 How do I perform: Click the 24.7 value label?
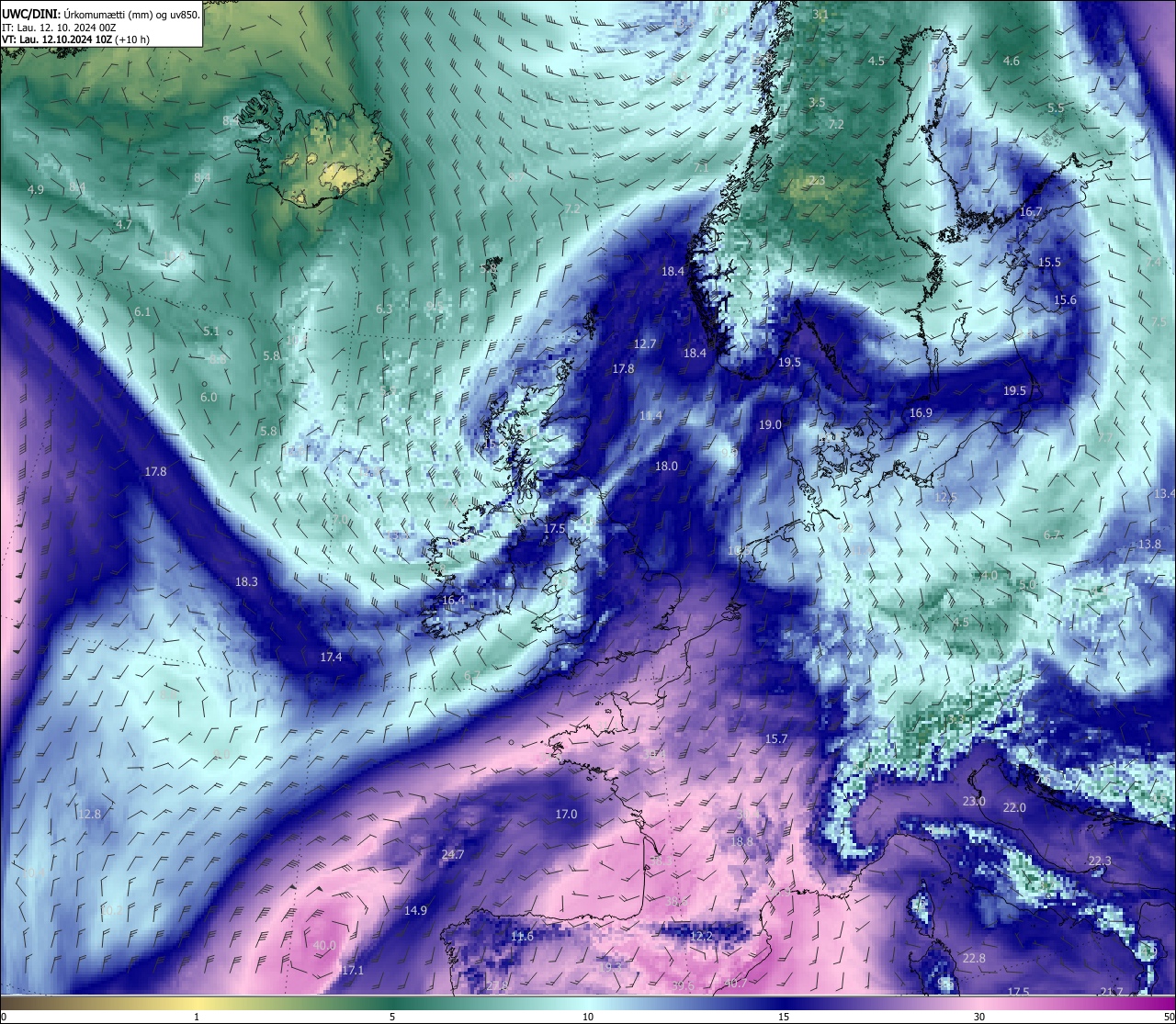tap(453, 854)
